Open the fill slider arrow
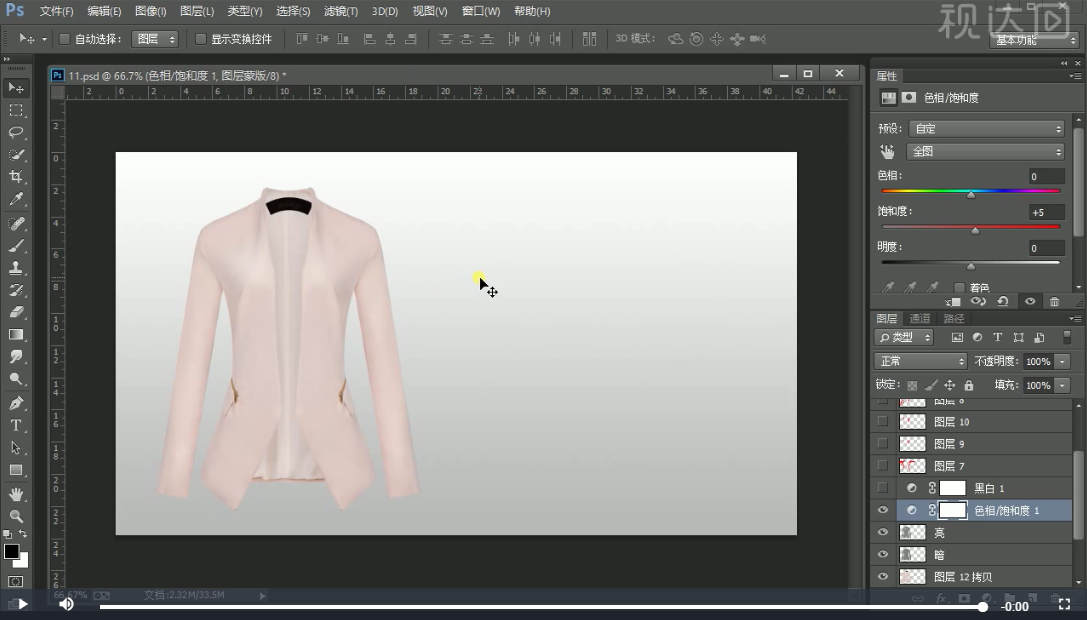The image size is (1087, 620). pos(1062,385)
